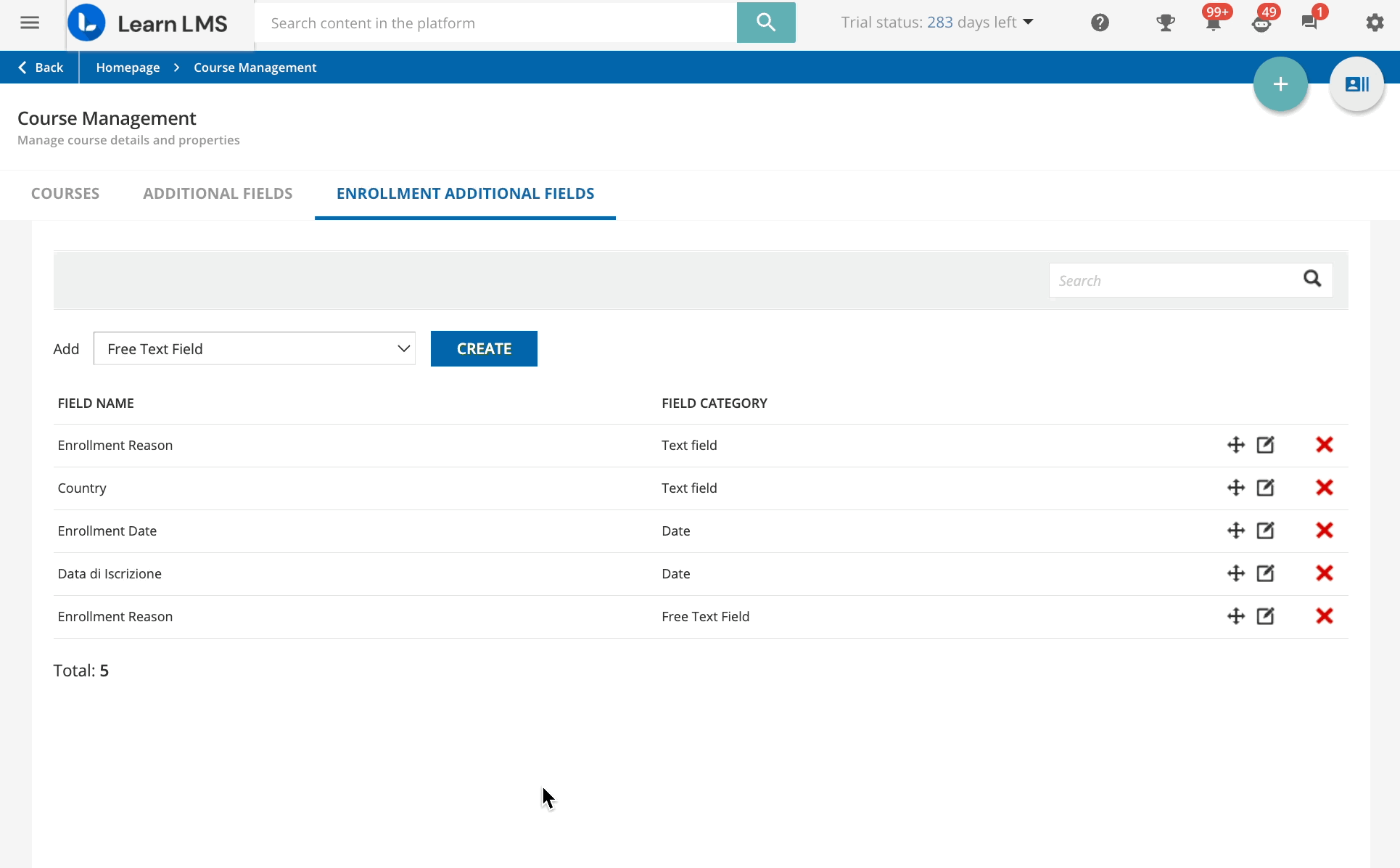Open the Free Text Field dropdown
The width and height of the screenshot is (1400, 868).
(254, 348)
